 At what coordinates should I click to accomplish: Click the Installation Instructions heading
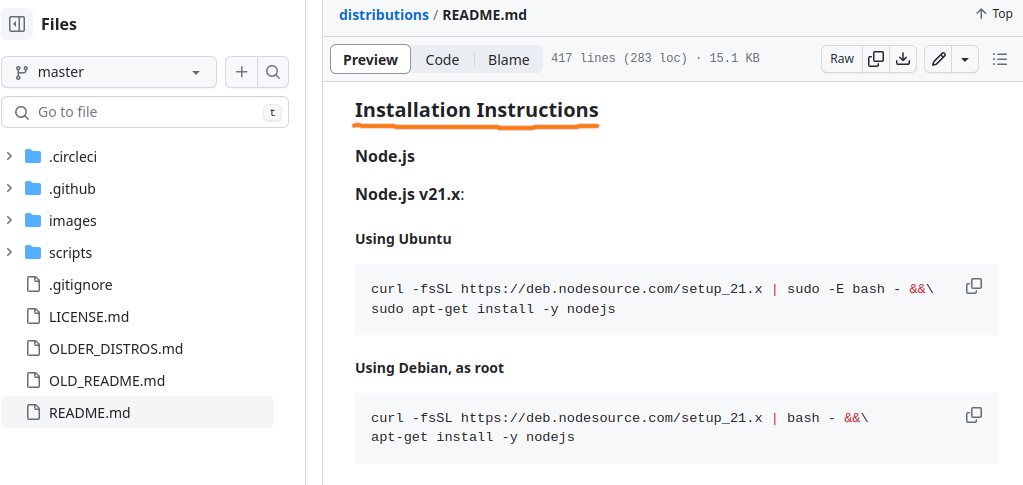tap(476, 110)
